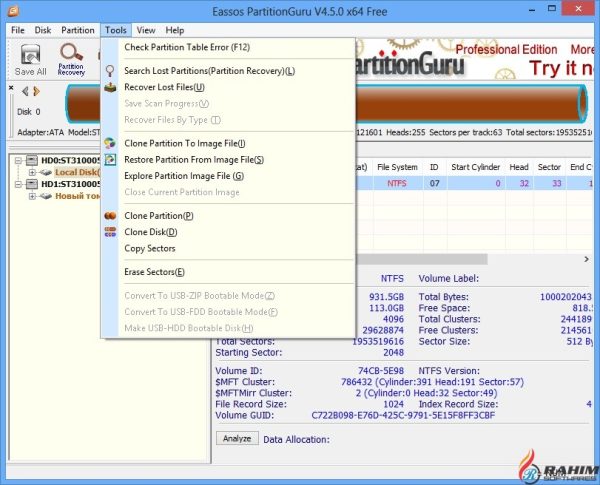Open the Help menu

(x=175, y=30)
